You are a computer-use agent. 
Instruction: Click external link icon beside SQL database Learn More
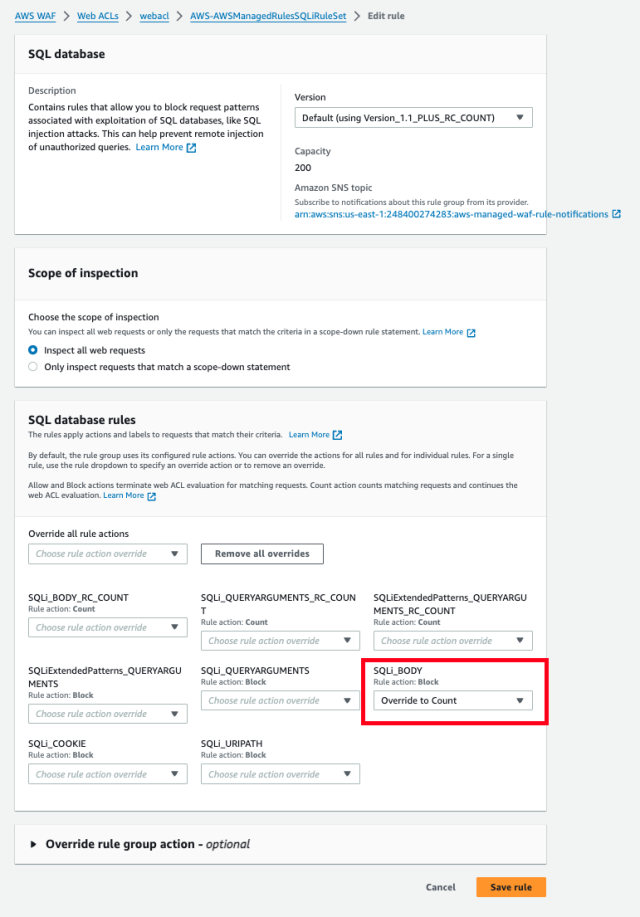click(191, 148)
